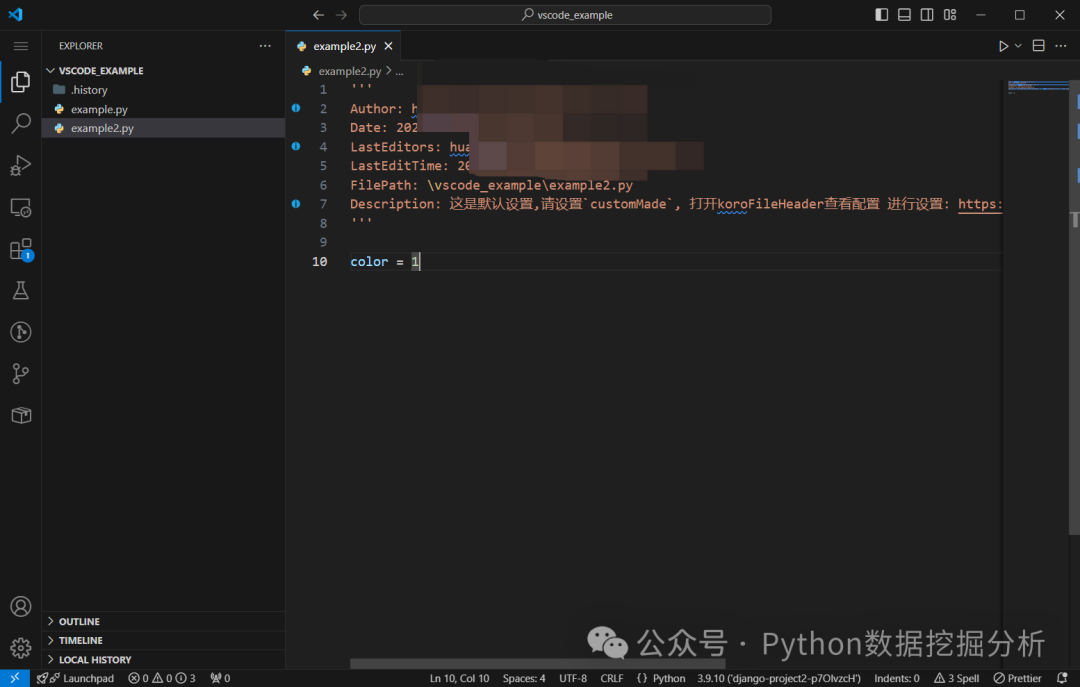Open the hamburger application menu
The image size is (1080, 687).
(21, 46)
